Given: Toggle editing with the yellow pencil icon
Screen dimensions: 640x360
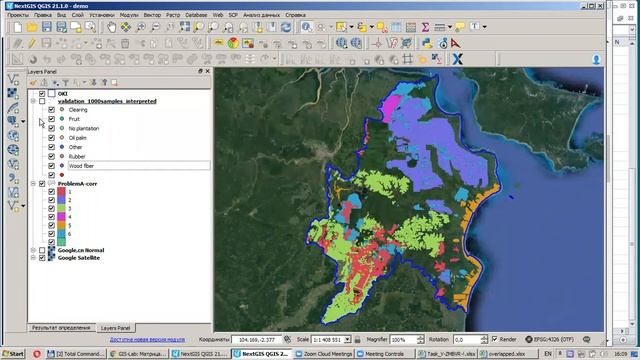Looking at the screenshot, I should point(32,43).
